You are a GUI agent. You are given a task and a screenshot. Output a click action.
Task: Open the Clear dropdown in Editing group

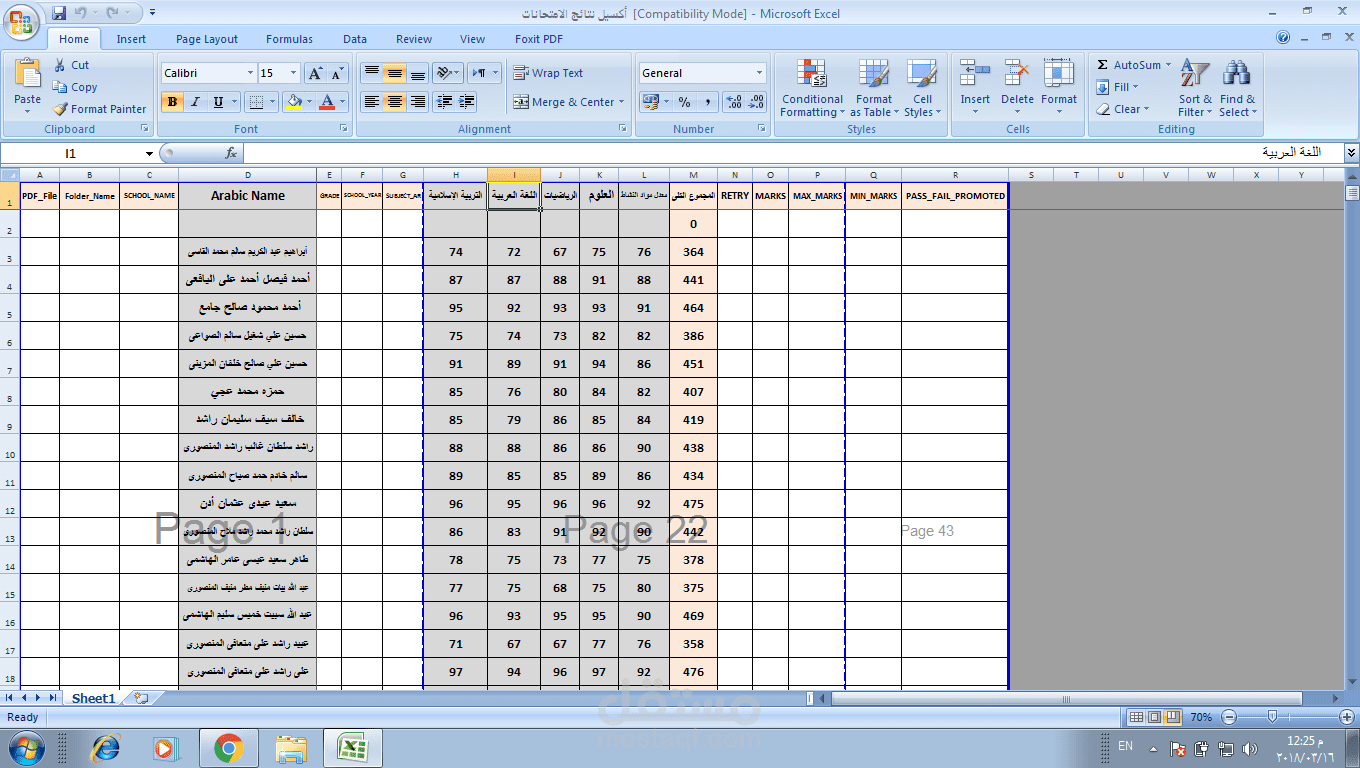[x=1123, y=109]
